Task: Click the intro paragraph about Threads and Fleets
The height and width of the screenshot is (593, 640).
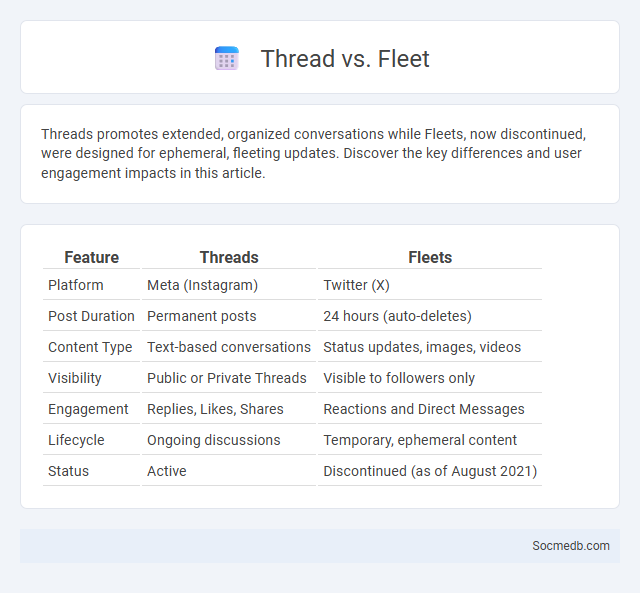Action: 313,153
